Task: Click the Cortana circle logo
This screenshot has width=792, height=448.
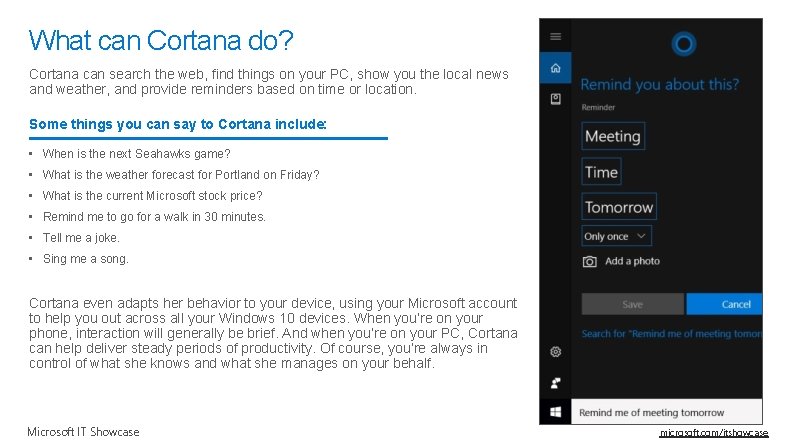Action: [684, 44]
